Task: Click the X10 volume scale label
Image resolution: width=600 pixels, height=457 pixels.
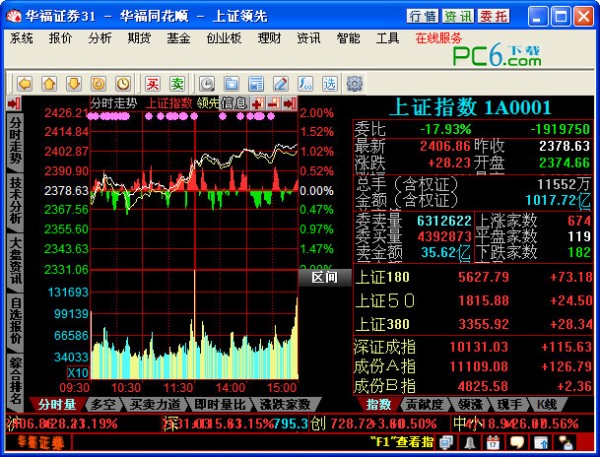Action: click(78, 372)
